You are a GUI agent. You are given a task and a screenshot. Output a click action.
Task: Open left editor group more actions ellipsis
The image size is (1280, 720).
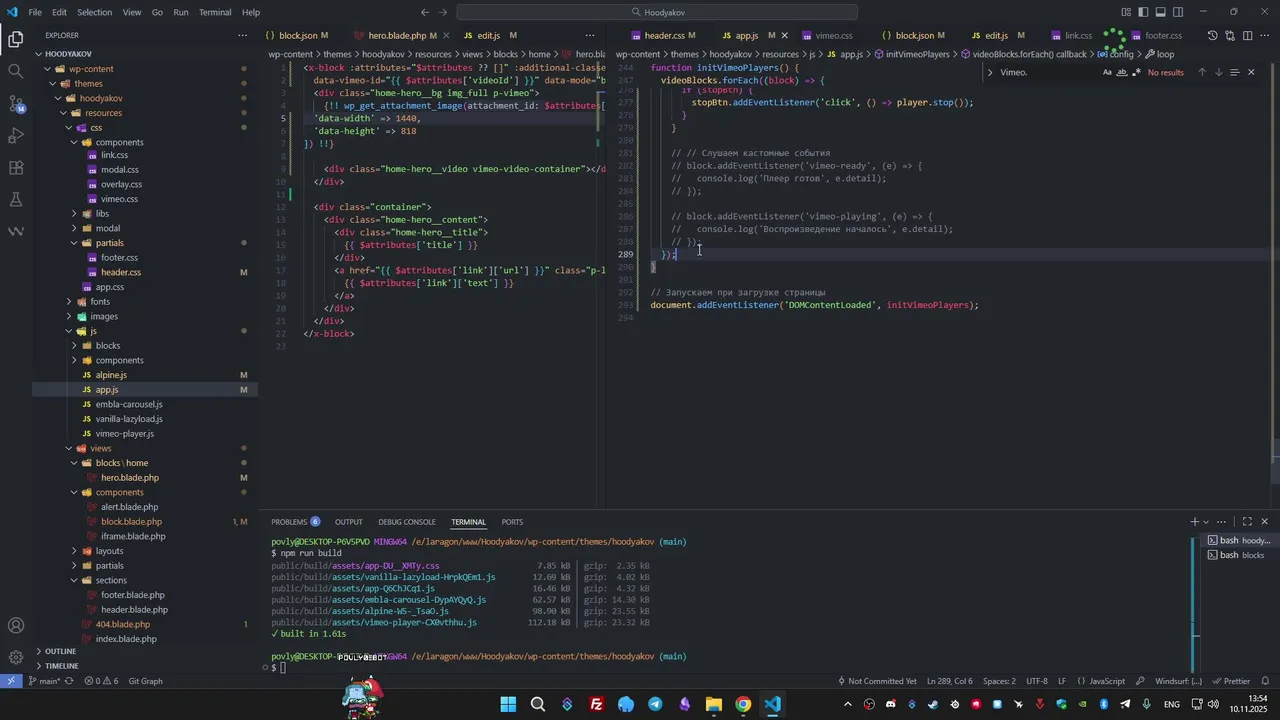(x=590, y=35)
